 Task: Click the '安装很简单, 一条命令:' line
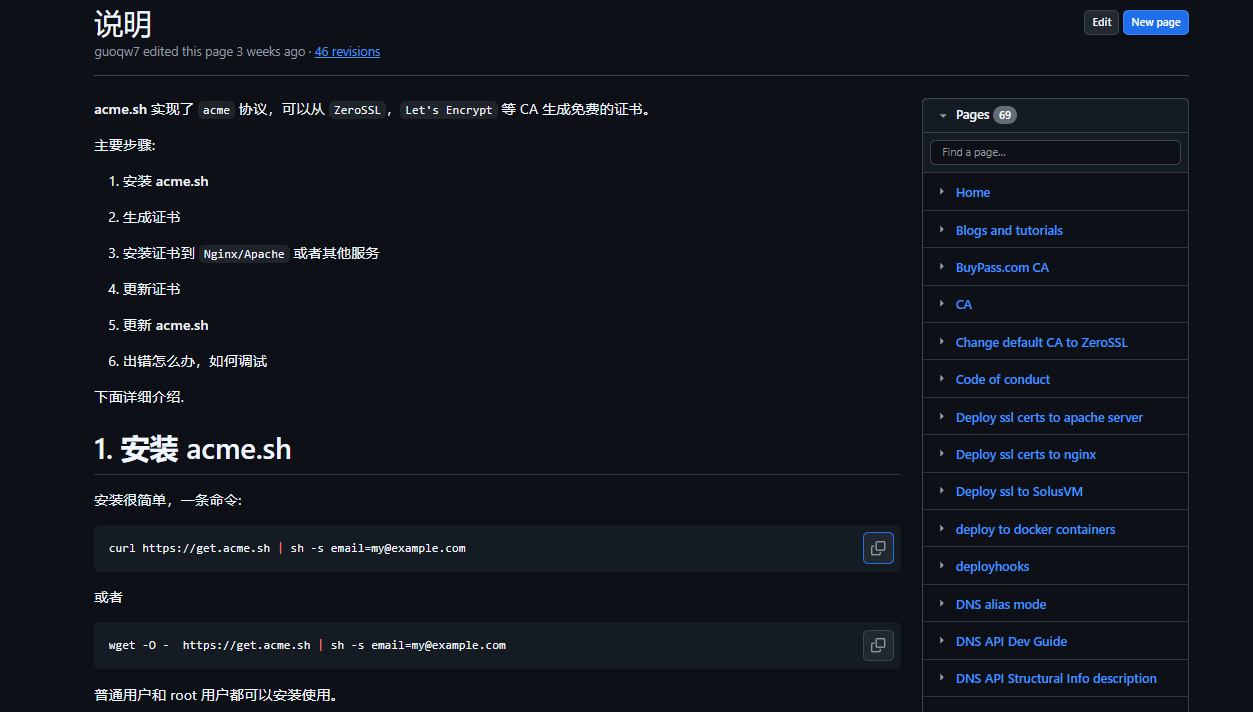point(168,500)
